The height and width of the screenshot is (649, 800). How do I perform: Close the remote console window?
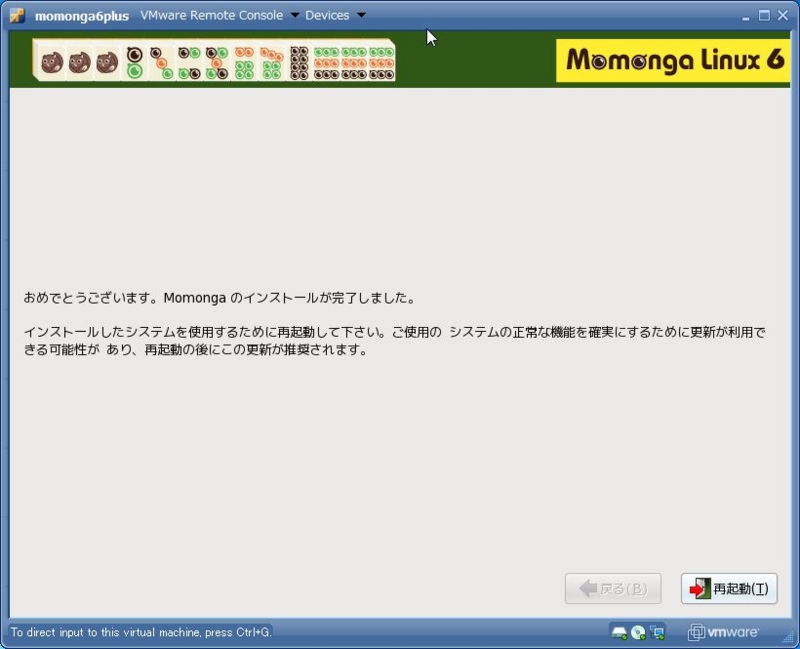783,16
